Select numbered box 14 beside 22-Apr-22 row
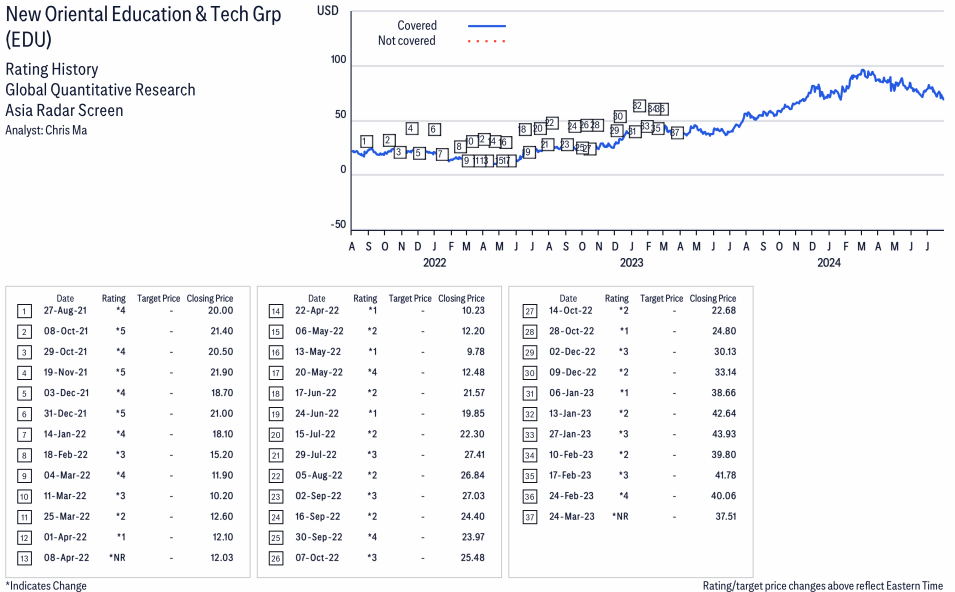This screenshot has height=592, width=955. [x=276, y=310]
